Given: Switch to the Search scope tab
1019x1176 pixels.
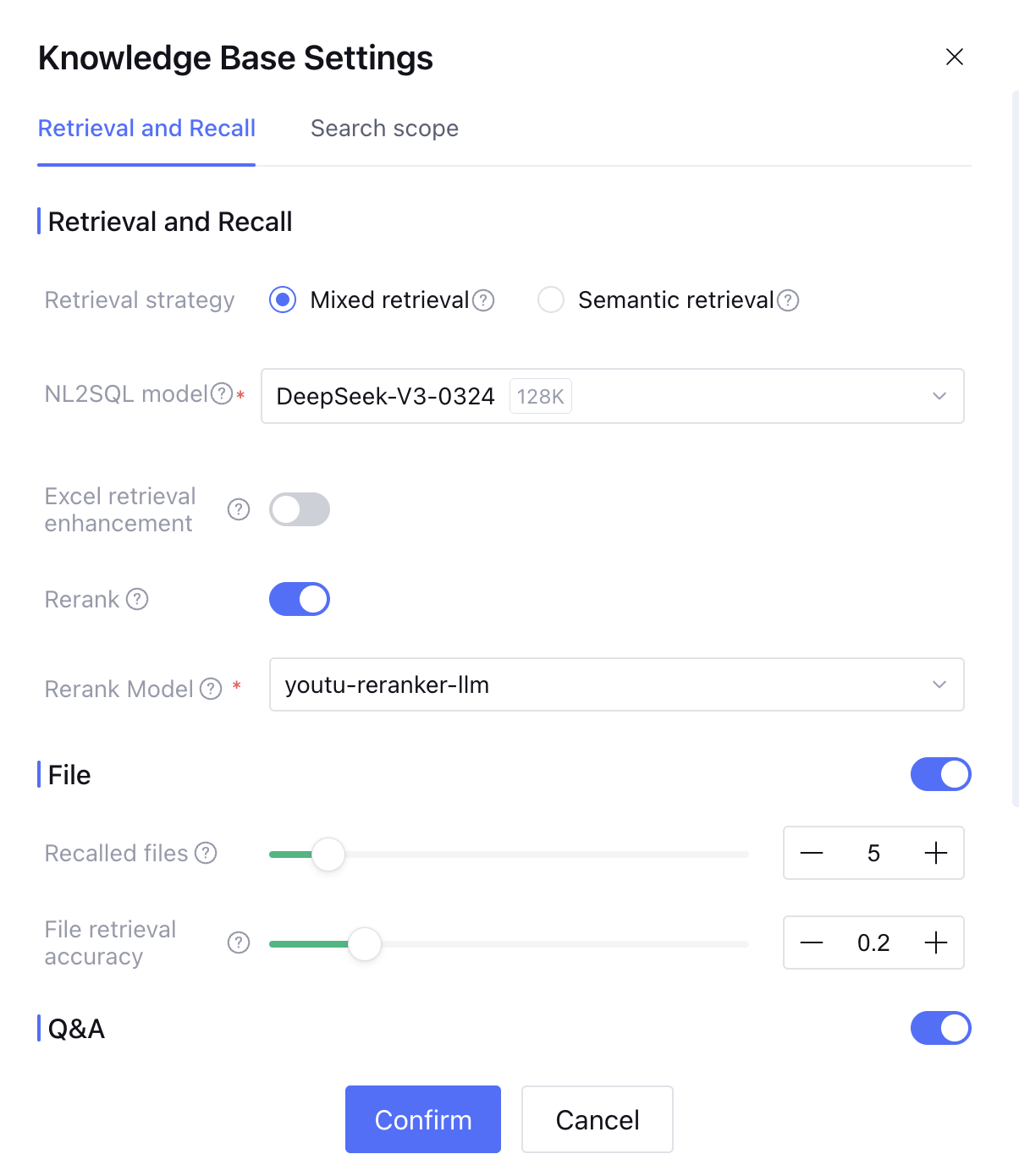Looking at the screenshot, I should click(384, 129).
